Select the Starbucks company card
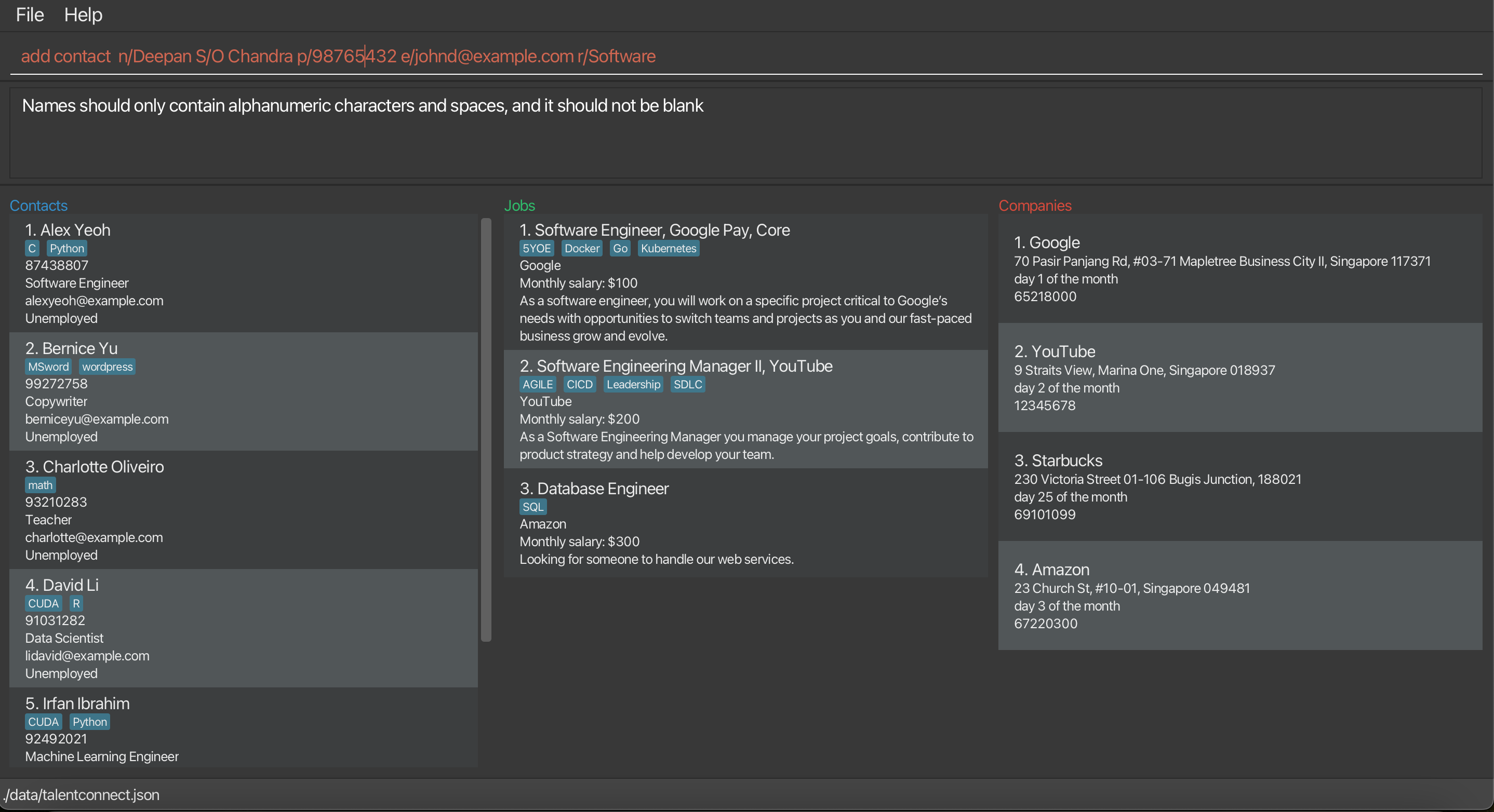The image size is (1494, 812). tap(1239, 487)
